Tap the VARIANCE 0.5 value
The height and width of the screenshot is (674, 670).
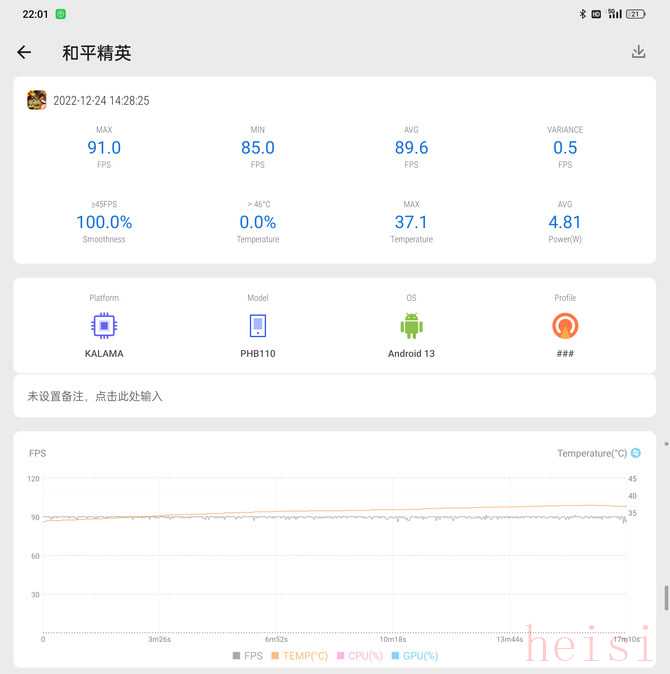pos(565,148)
